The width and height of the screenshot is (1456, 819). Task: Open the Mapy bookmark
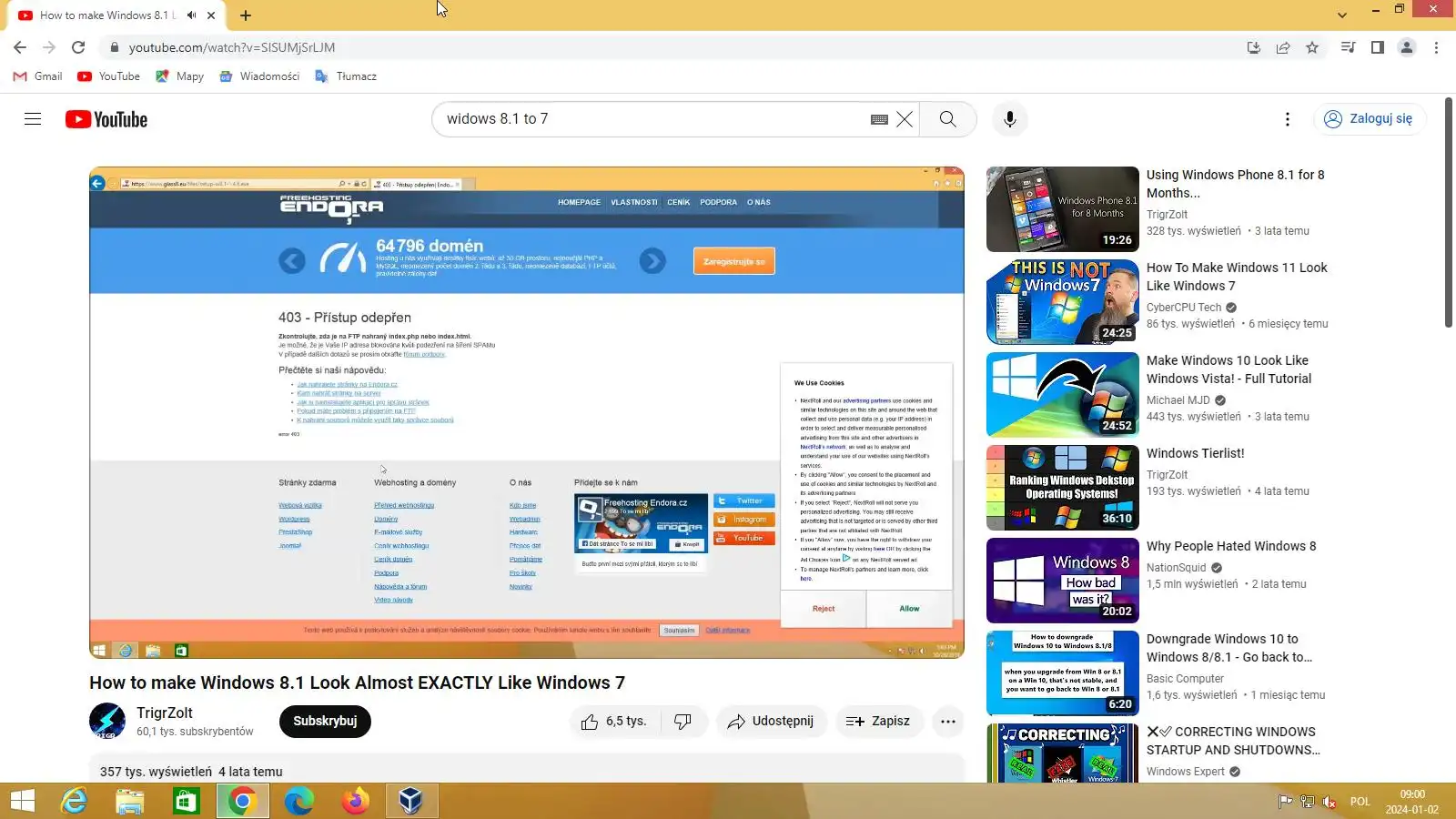click(179, 76)
